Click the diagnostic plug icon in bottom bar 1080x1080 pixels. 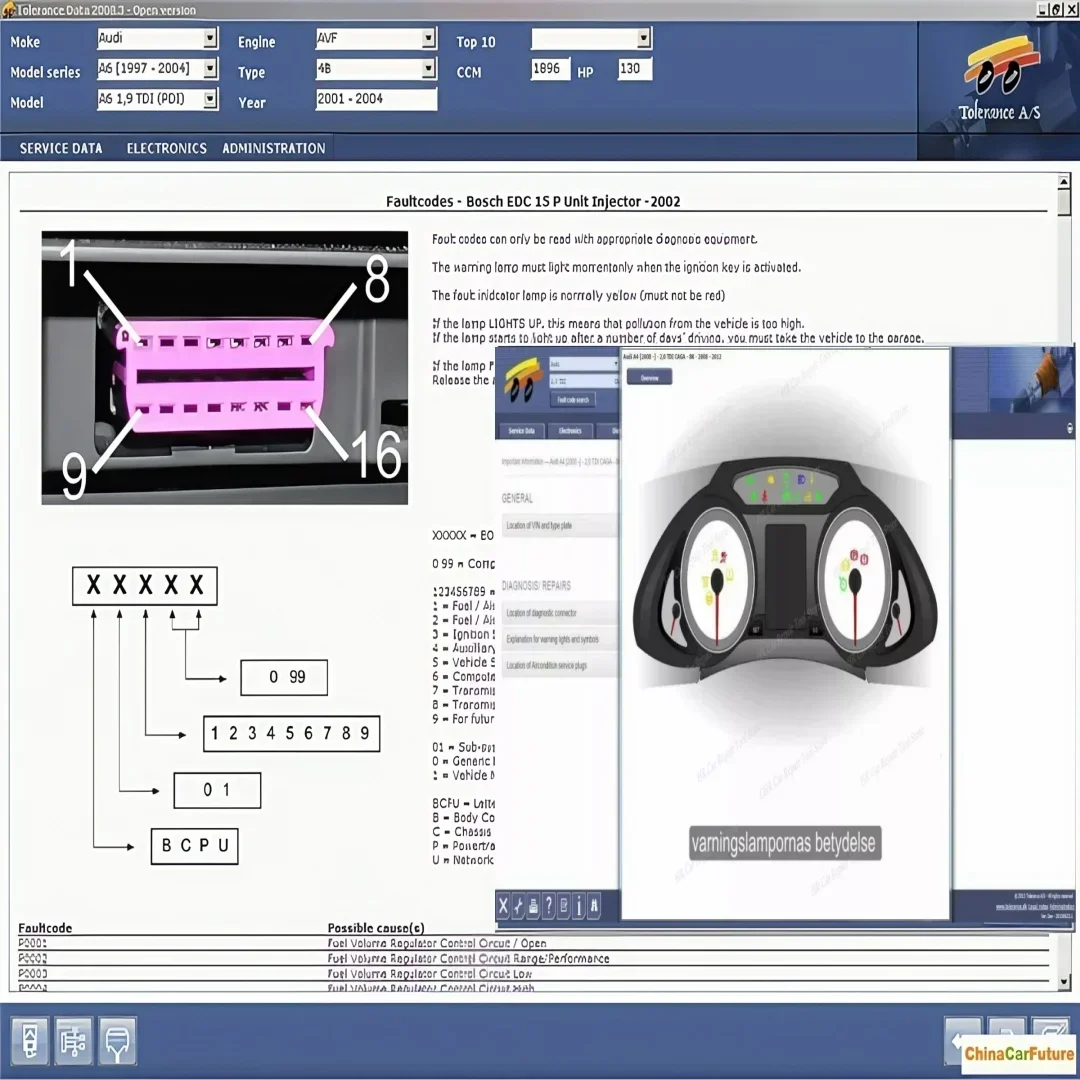117,1040
